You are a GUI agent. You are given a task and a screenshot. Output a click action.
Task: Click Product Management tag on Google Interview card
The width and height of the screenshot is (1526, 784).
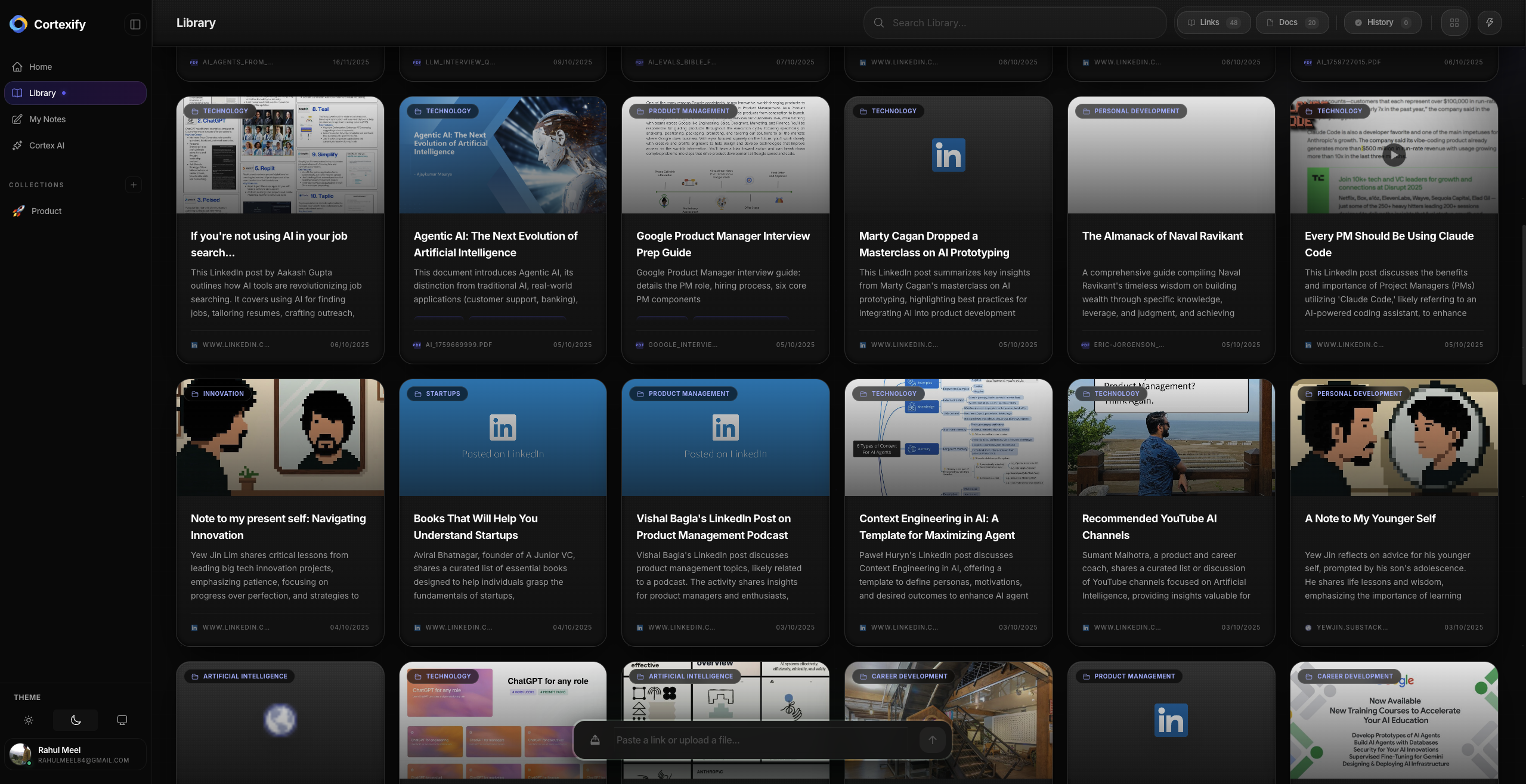(683, 111)
